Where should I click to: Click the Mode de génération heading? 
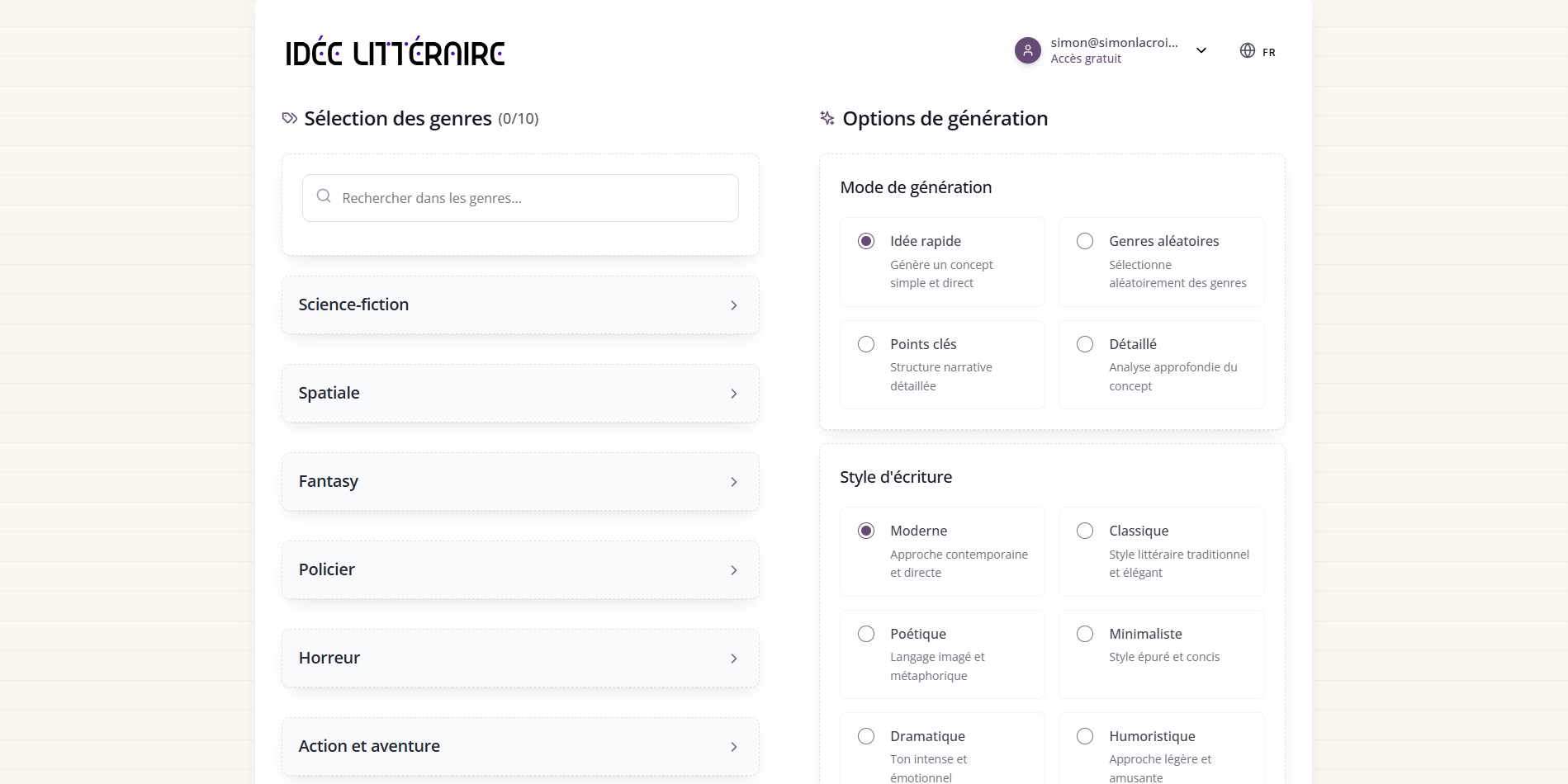tap(916, 187)
